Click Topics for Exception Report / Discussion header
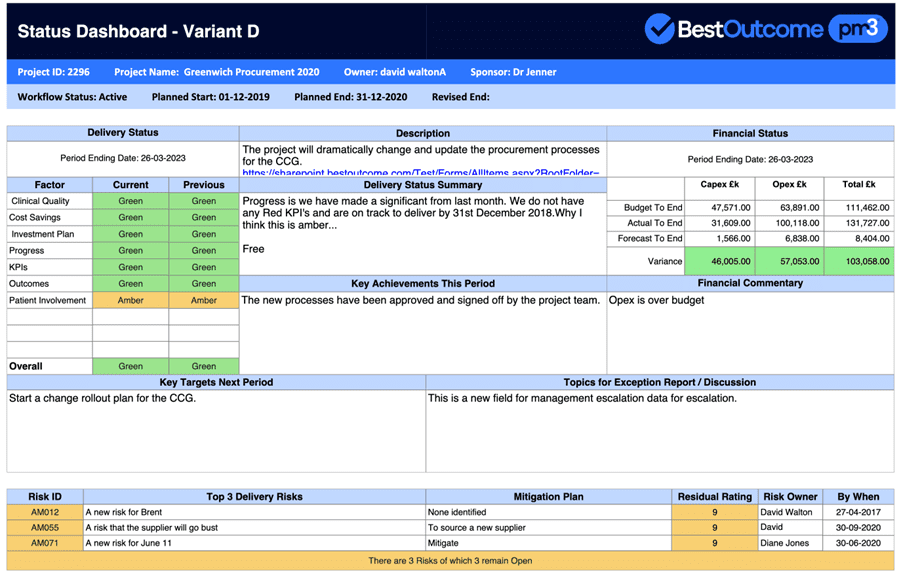The height and width of the screenshot is (585, 903). (660, 382)
